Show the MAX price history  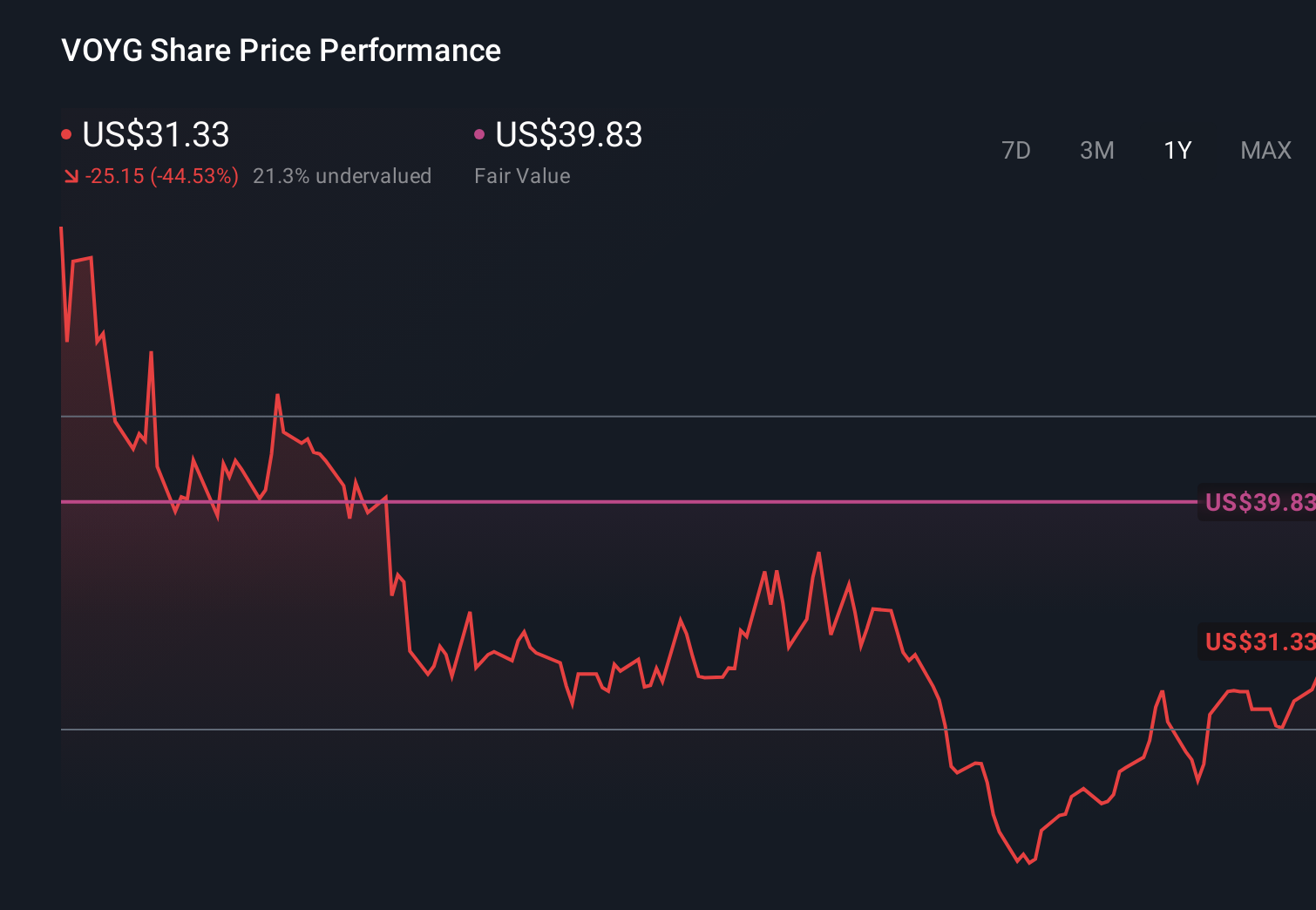1265,151
